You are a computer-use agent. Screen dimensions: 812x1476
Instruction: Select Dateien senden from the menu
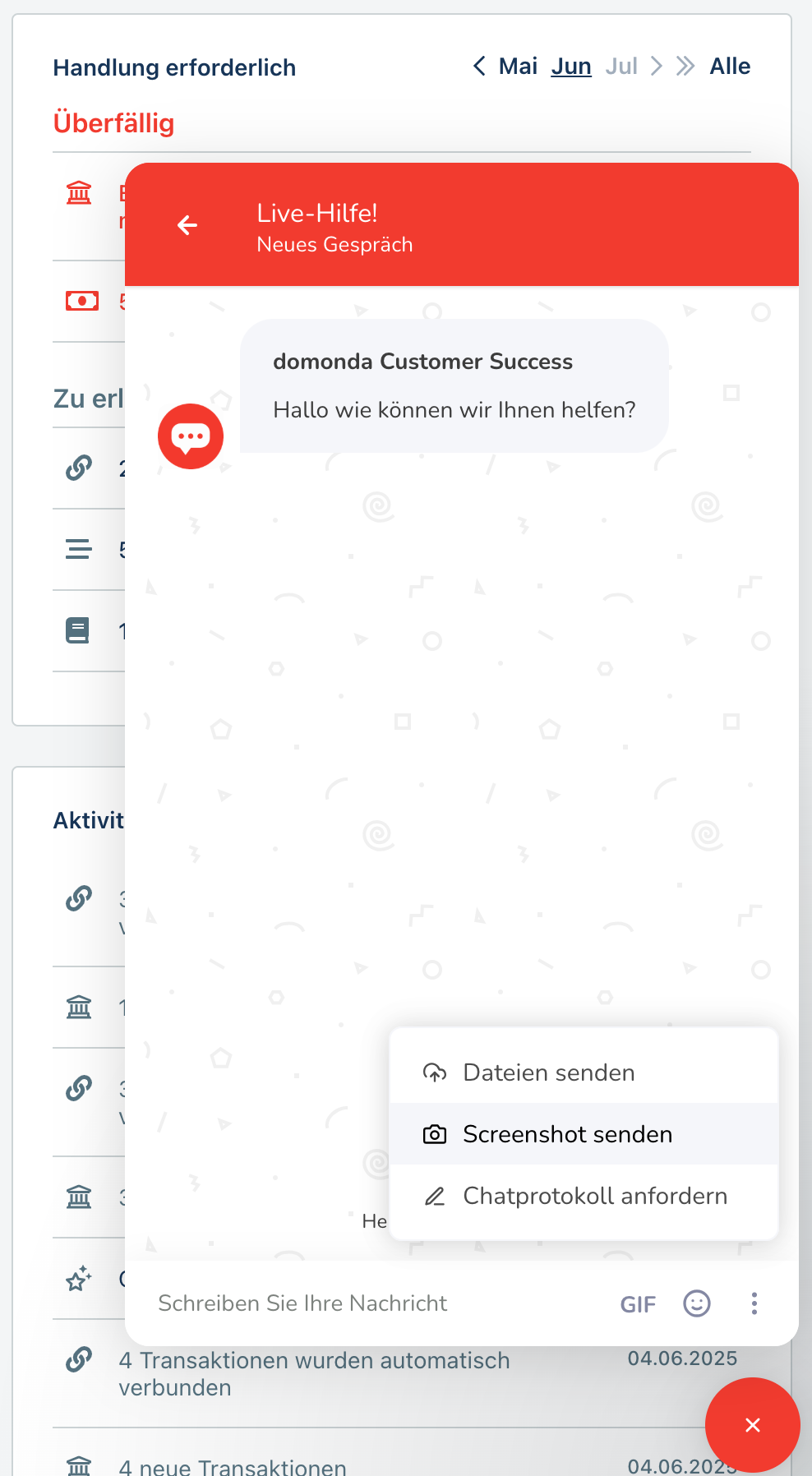[549, 1072]
